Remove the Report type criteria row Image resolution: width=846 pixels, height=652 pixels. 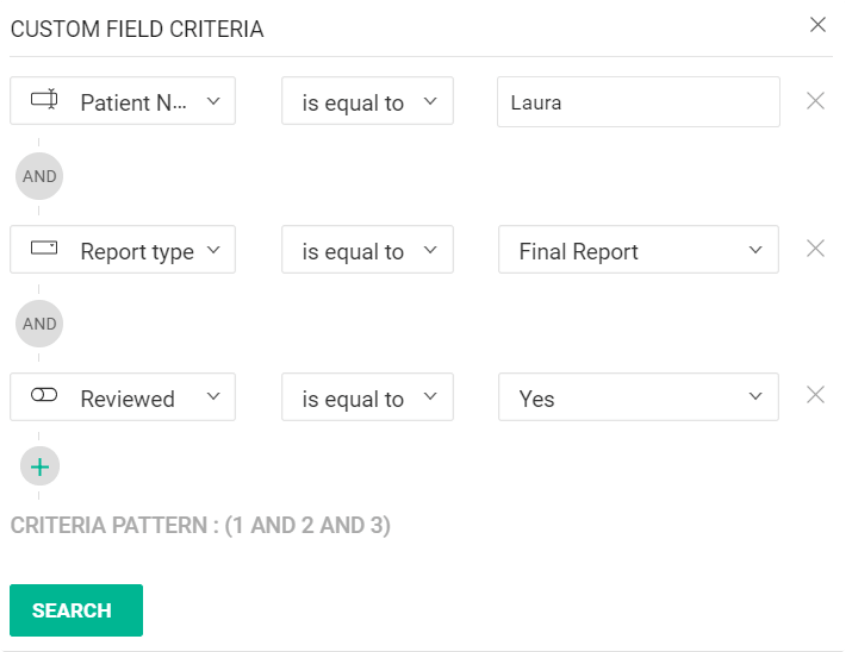[x=815, y=249]
